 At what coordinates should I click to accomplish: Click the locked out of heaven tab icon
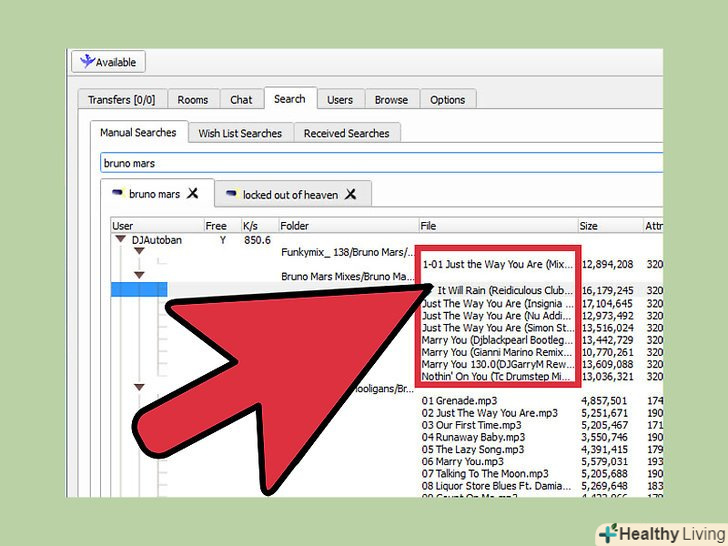231,193
